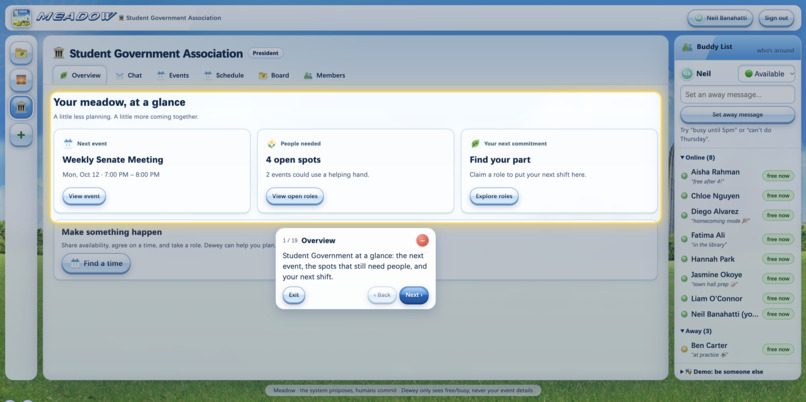Collapse the Online (8) buddy group

click(698, 158)
